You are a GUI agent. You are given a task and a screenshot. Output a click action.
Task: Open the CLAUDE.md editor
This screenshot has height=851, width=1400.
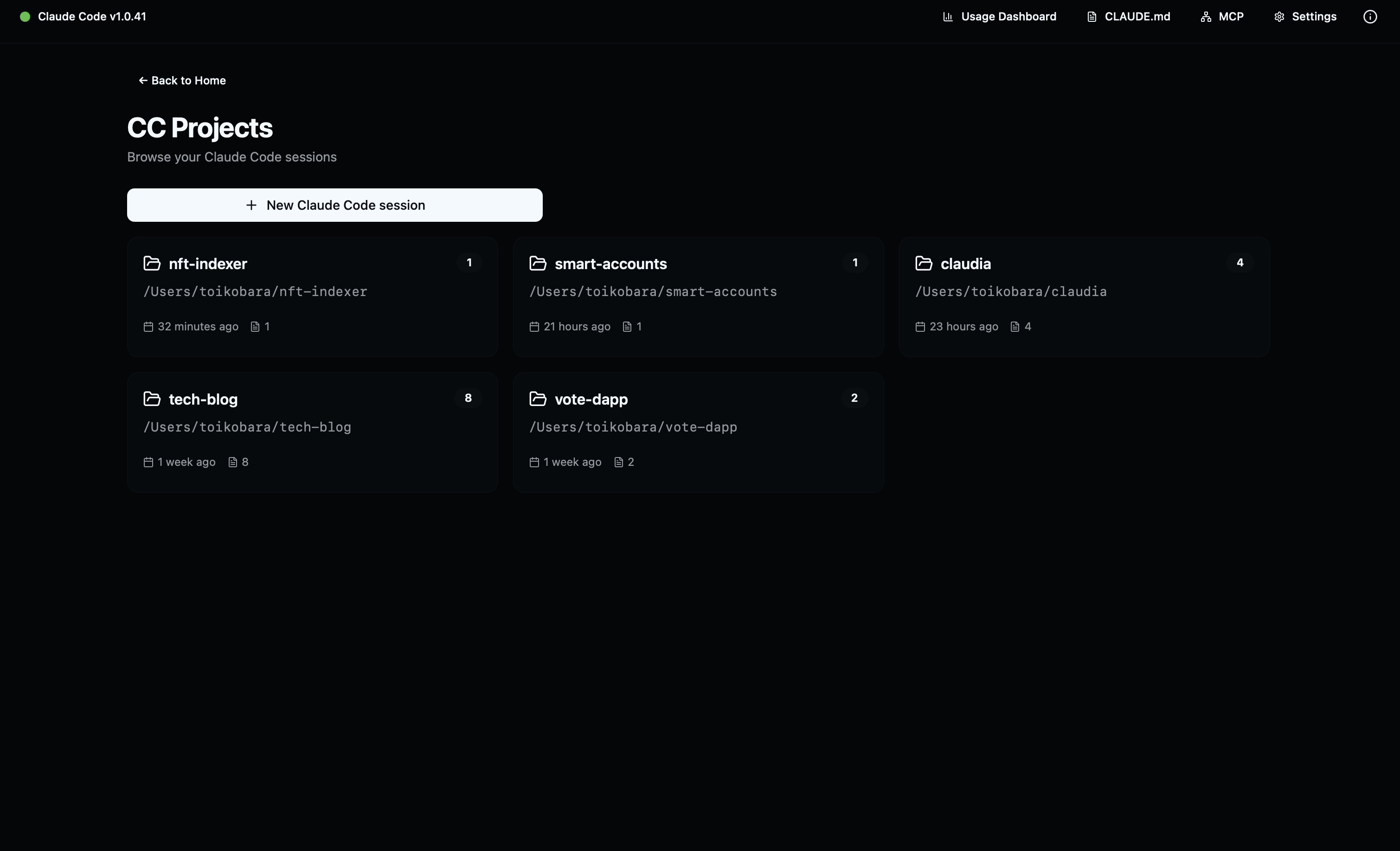pos(1129,17)
